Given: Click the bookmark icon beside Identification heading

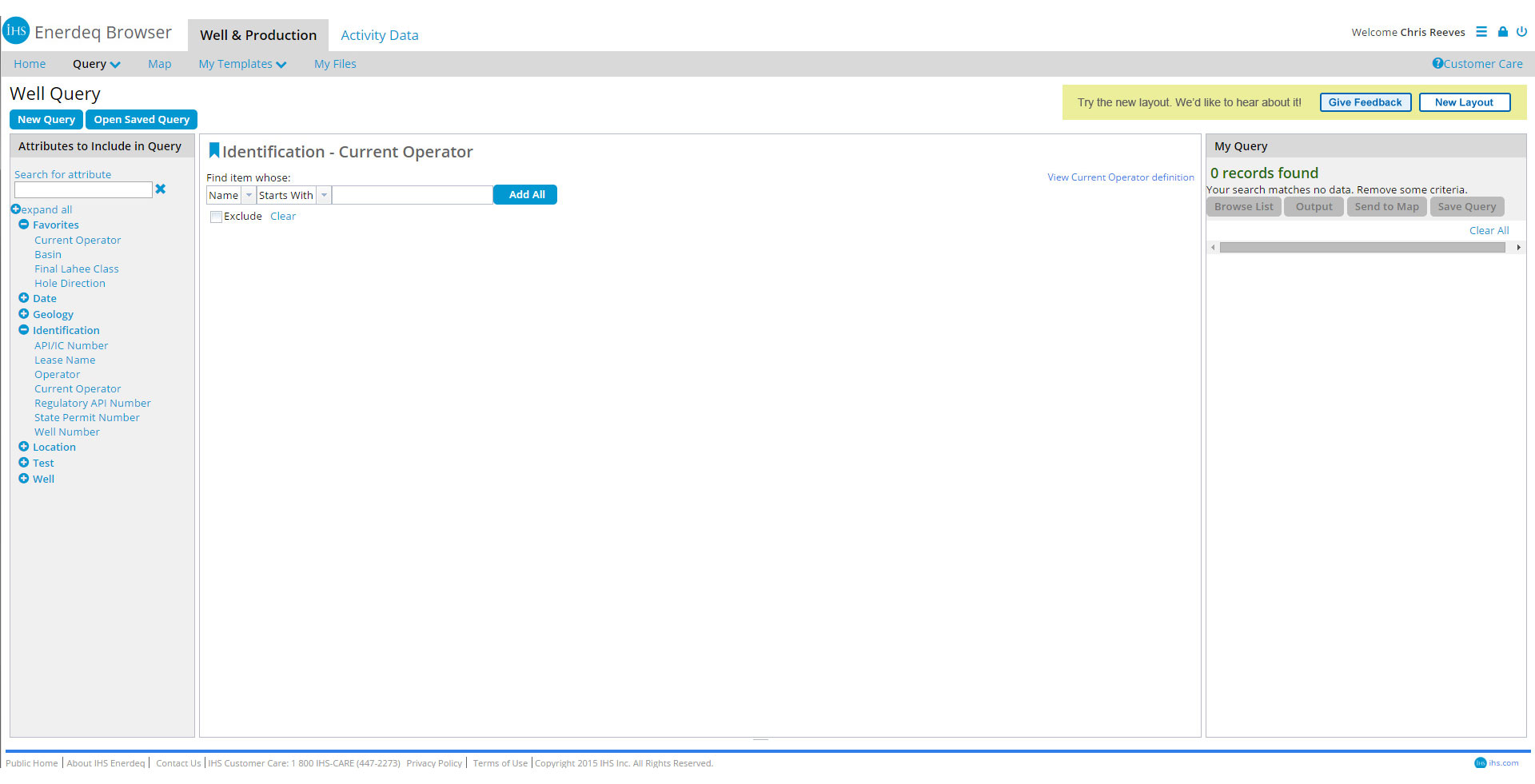Looking at the screenshot, I should (x=213, y=150).
